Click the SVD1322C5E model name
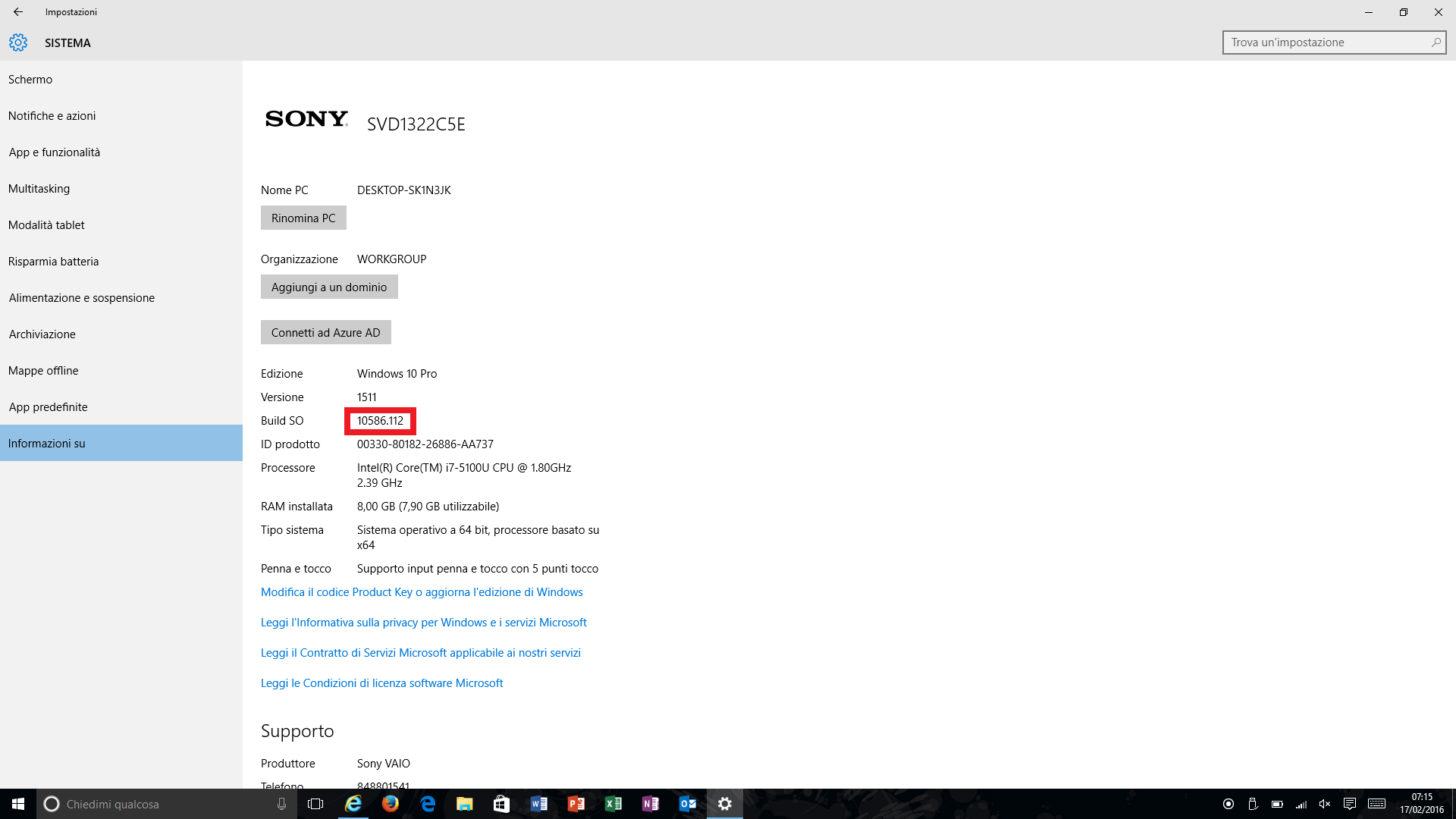 tap(416, 124)
